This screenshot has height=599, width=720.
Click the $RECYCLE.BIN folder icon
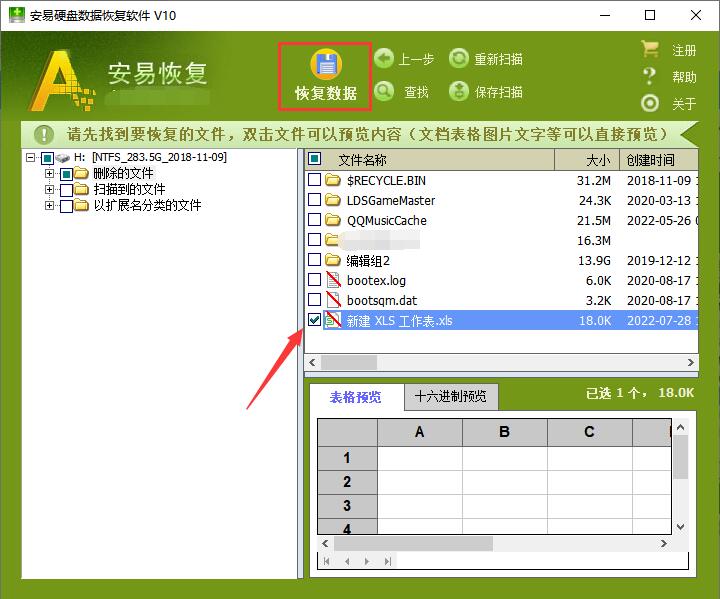(x=333, y=180)
